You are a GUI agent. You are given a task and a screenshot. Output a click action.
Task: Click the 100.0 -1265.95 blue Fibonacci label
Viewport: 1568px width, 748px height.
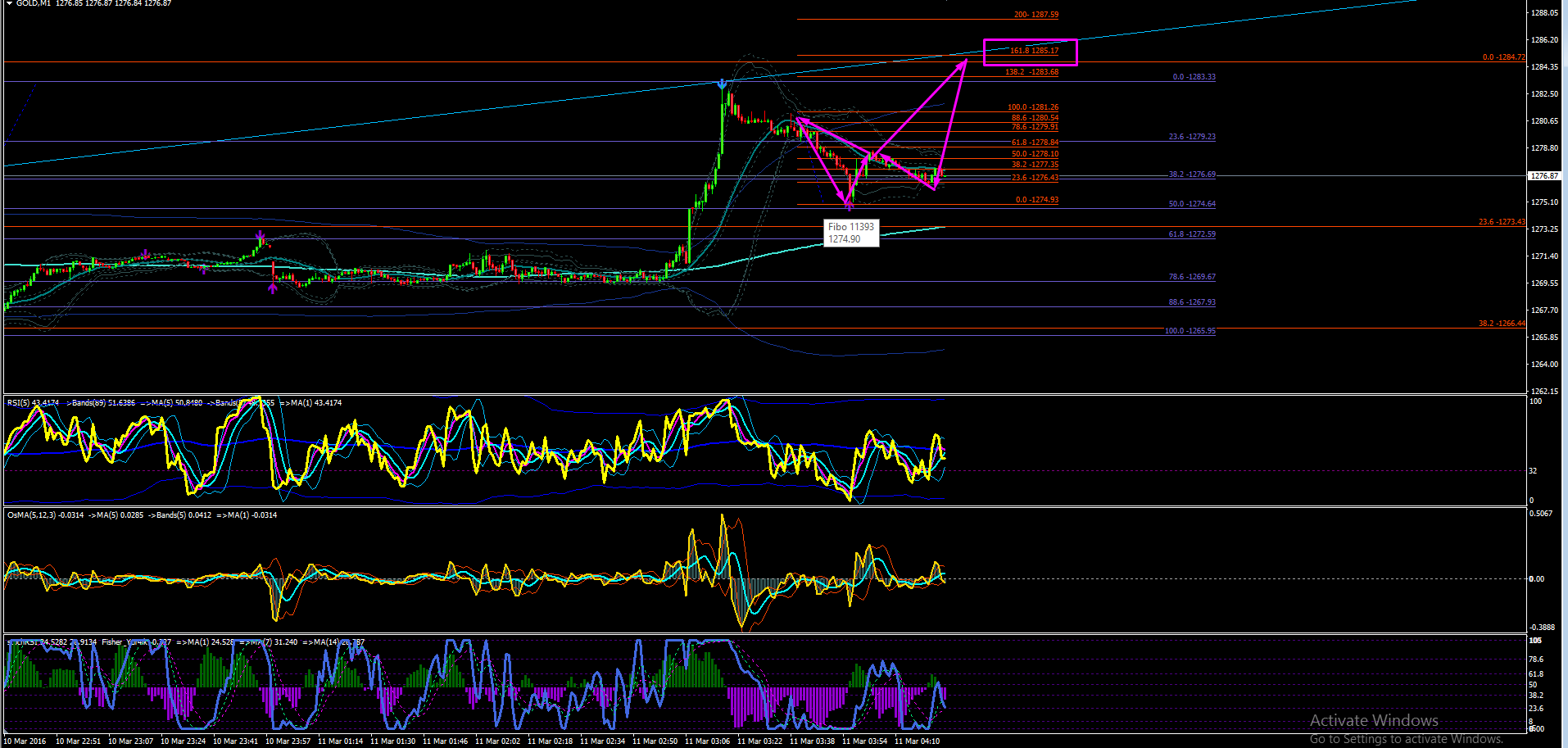click(1190, 331)
